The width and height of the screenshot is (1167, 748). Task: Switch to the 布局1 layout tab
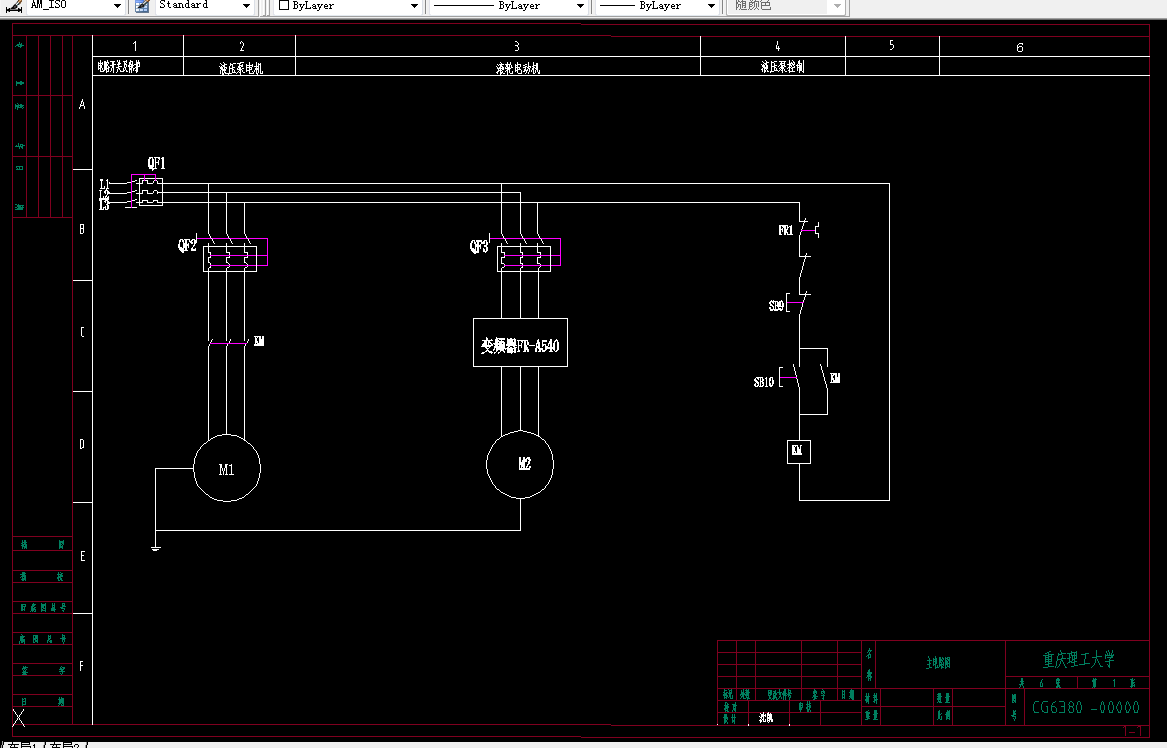tap(22, 744)
